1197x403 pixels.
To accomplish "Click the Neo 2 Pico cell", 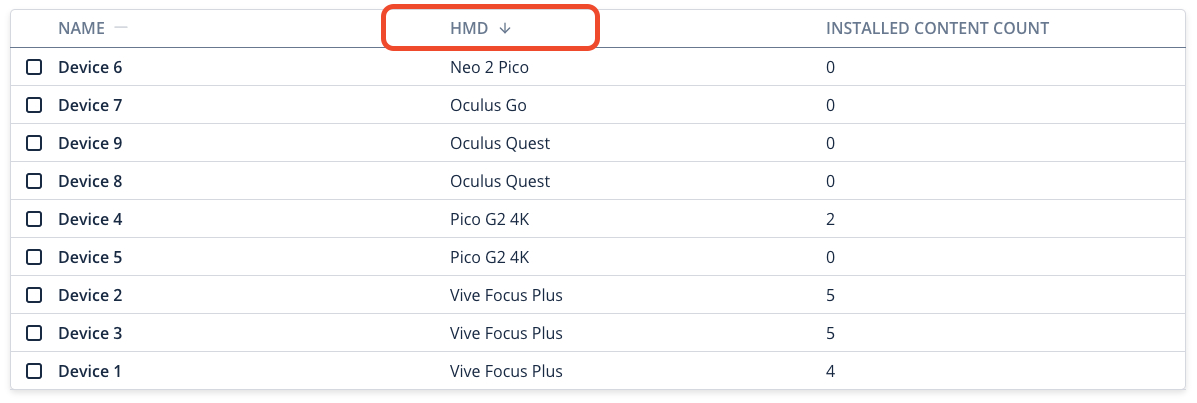I will [489, 67].
